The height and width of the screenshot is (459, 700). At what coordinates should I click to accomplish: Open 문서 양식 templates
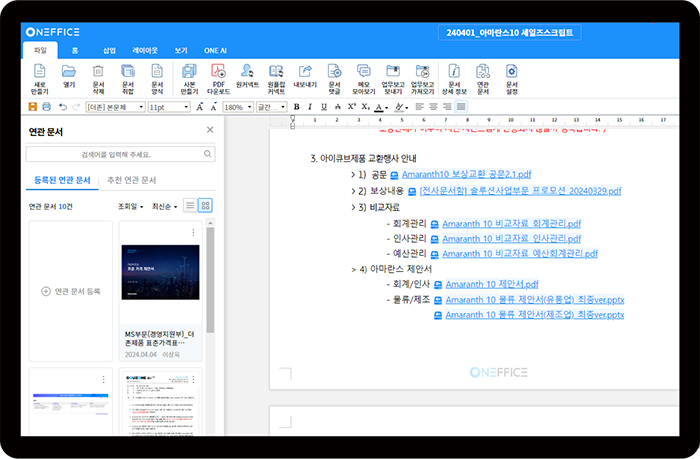tap(157, 79)
